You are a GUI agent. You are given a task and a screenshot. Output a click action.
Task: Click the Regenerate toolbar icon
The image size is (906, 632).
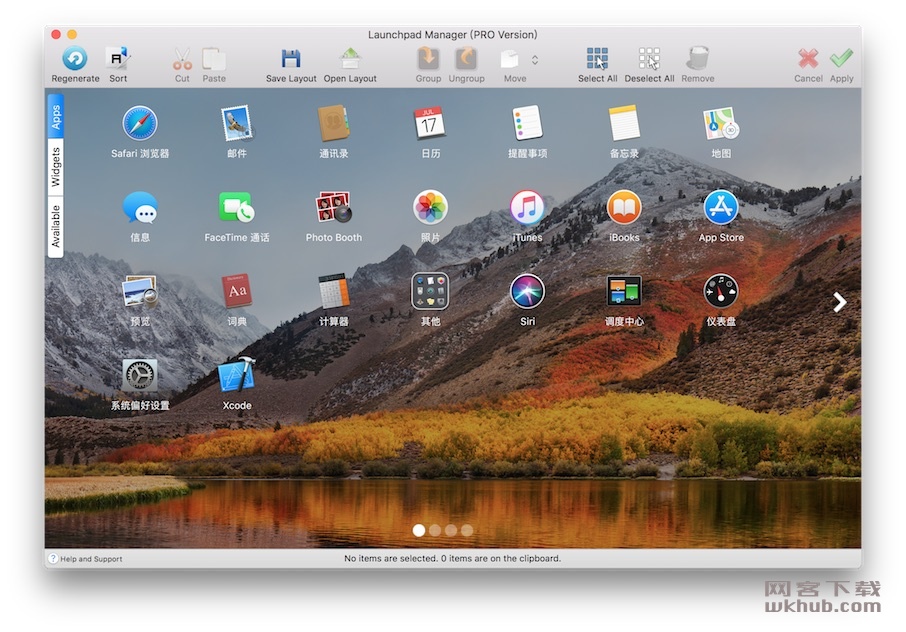pos(75,58)
